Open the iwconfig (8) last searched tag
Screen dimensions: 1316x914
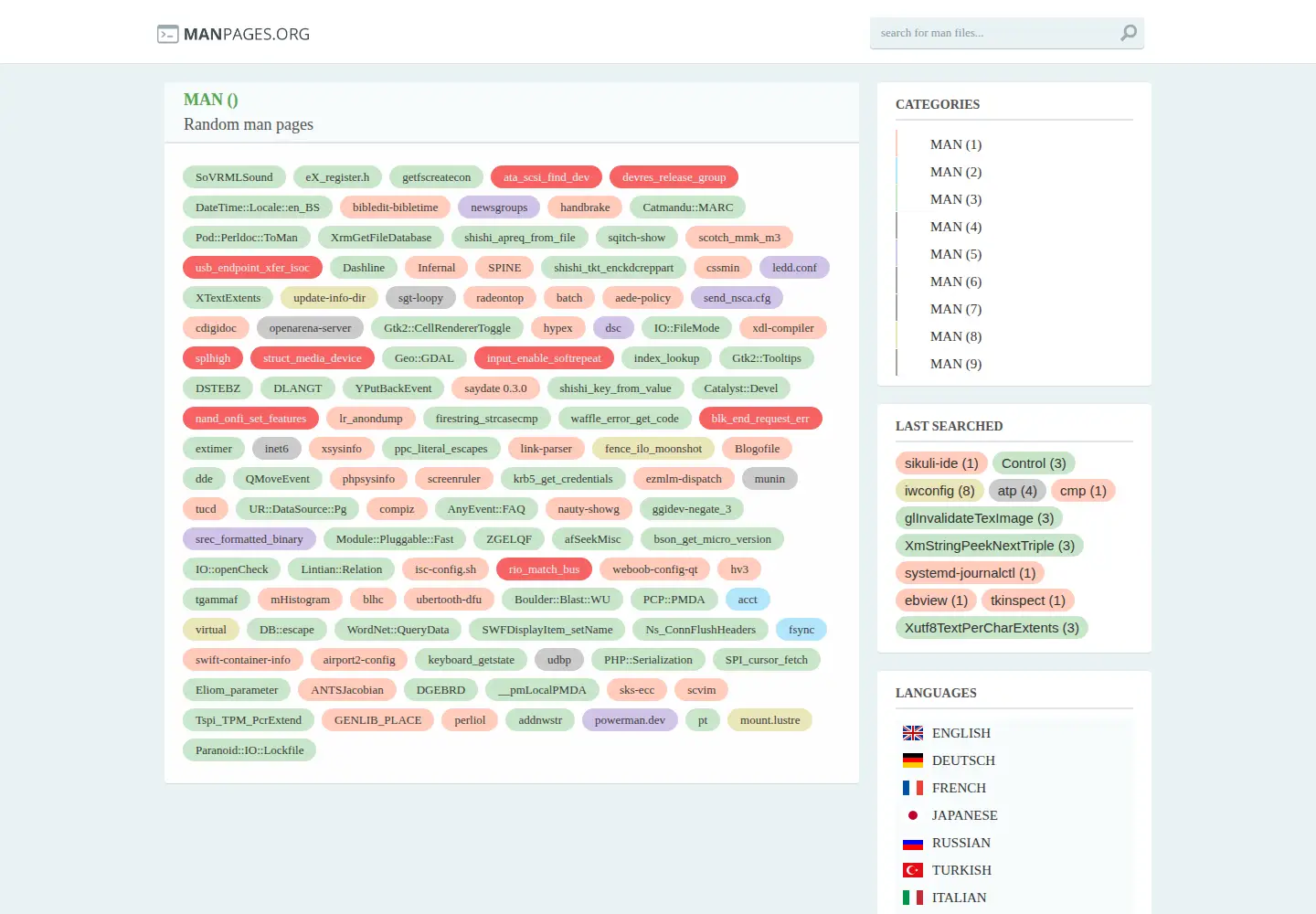coord(939,491)
